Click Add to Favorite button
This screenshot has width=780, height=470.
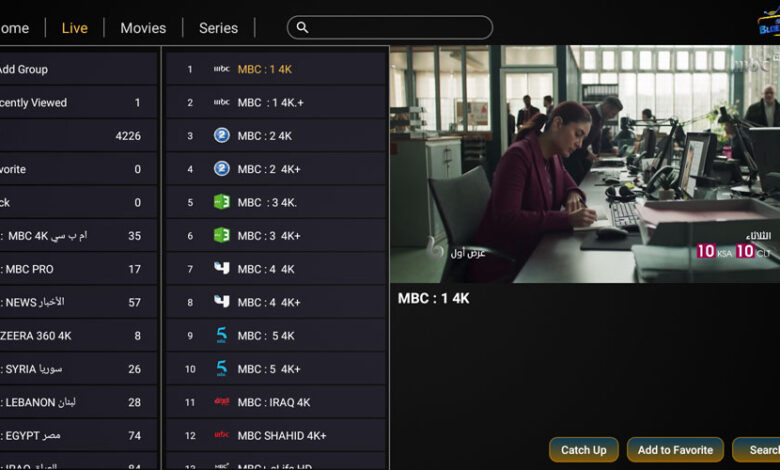coord(675,450)
